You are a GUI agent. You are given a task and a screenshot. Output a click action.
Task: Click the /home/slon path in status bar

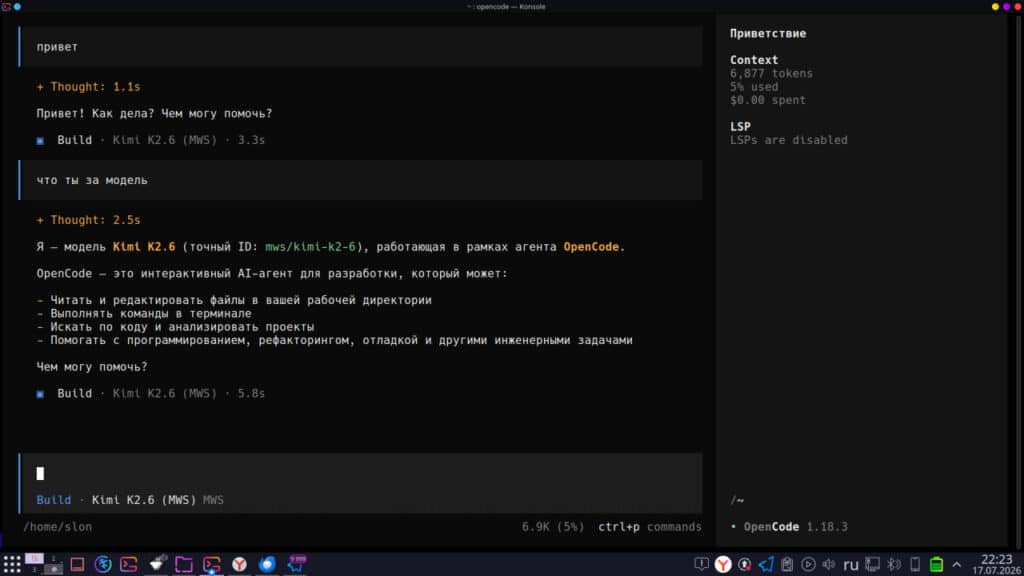point(57,527)
